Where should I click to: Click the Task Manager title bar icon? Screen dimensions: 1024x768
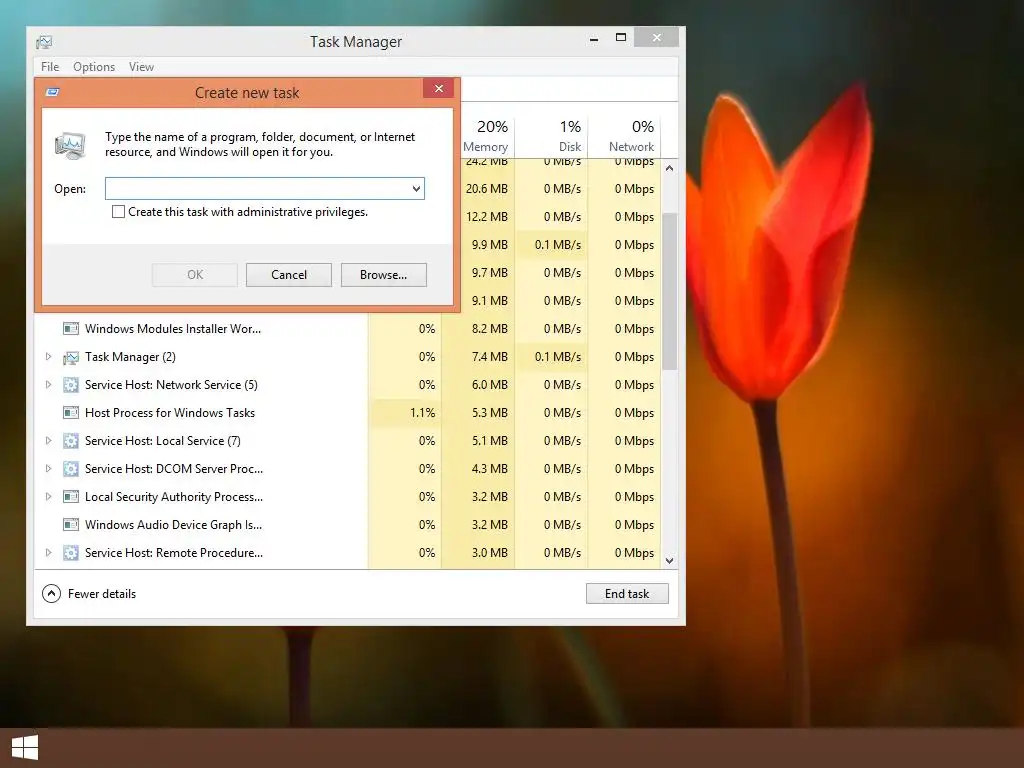pos(44,42)
